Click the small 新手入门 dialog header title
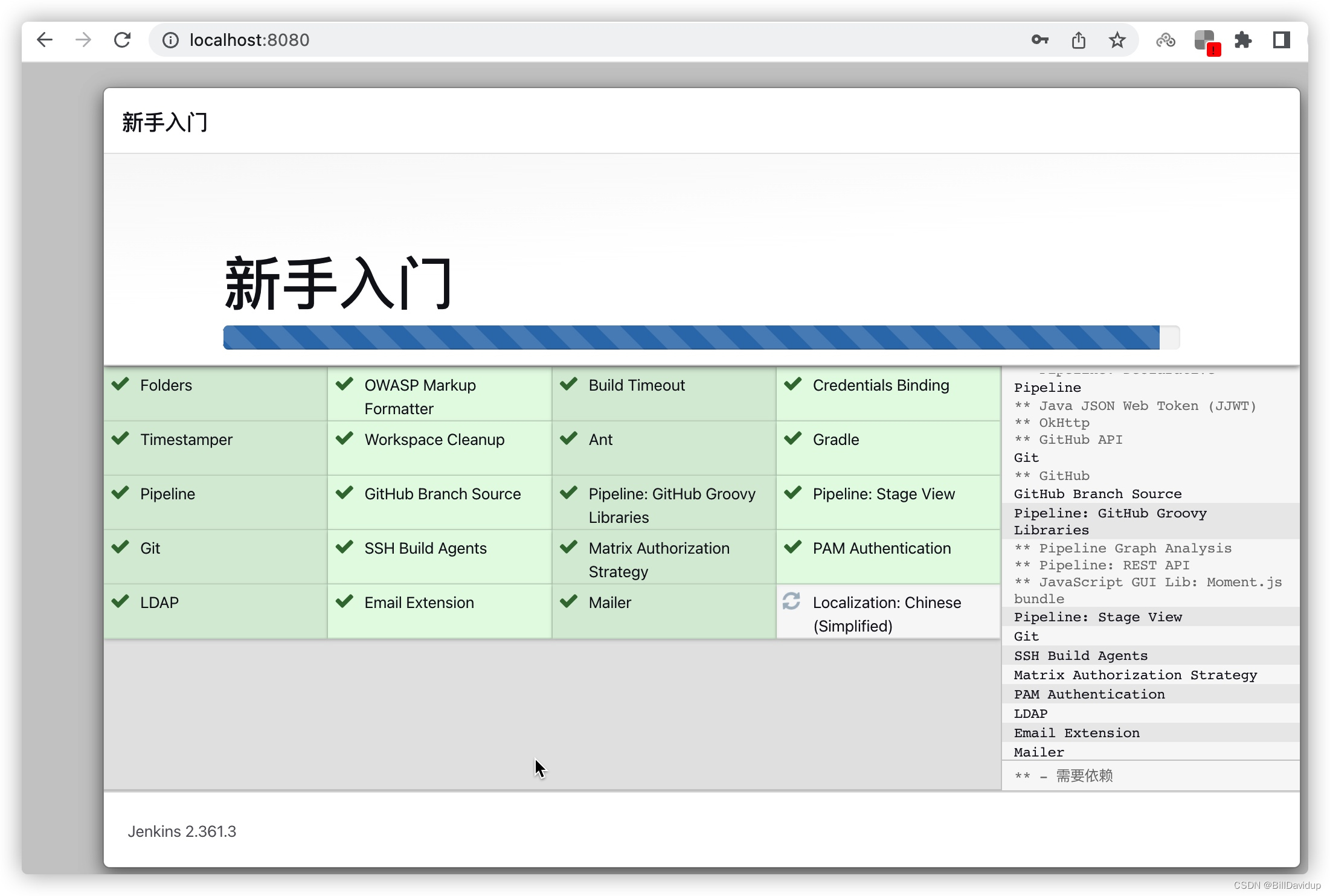The height and width of the screenshot is (896, 1330). 165,122
